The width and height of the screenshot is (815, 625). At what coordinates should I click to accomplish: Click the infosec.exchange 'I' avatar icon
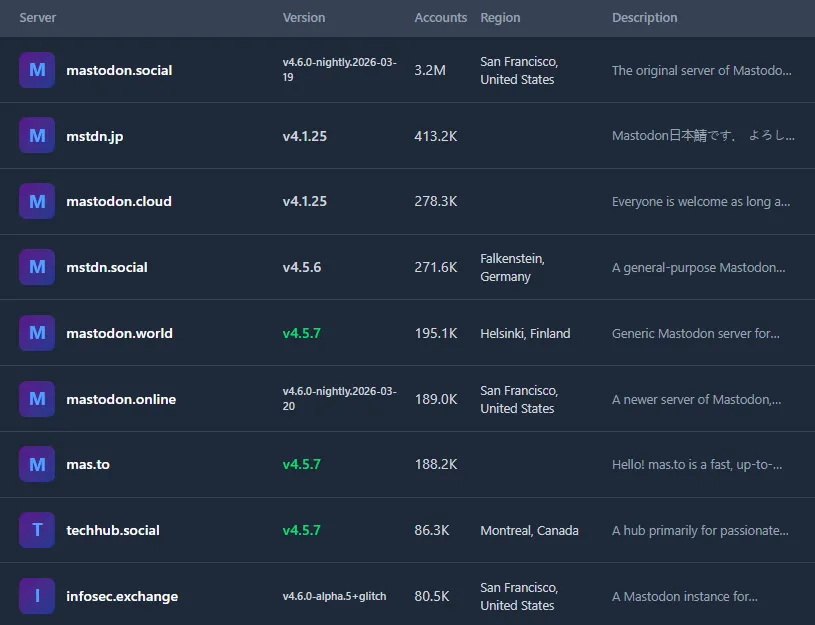[37, 596]
